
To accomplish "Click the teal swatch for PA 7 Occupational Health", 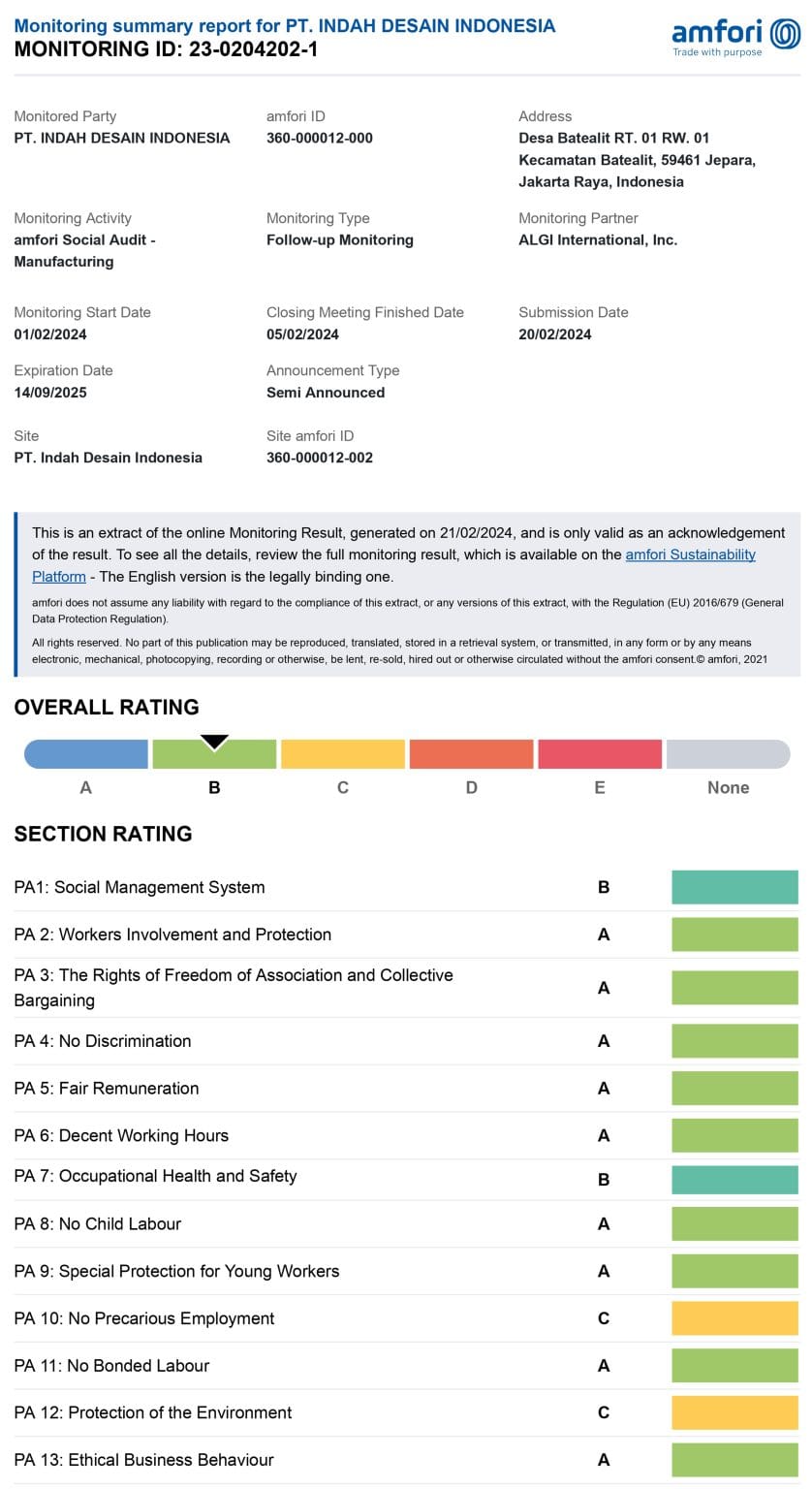I will tap(734, 1180).
